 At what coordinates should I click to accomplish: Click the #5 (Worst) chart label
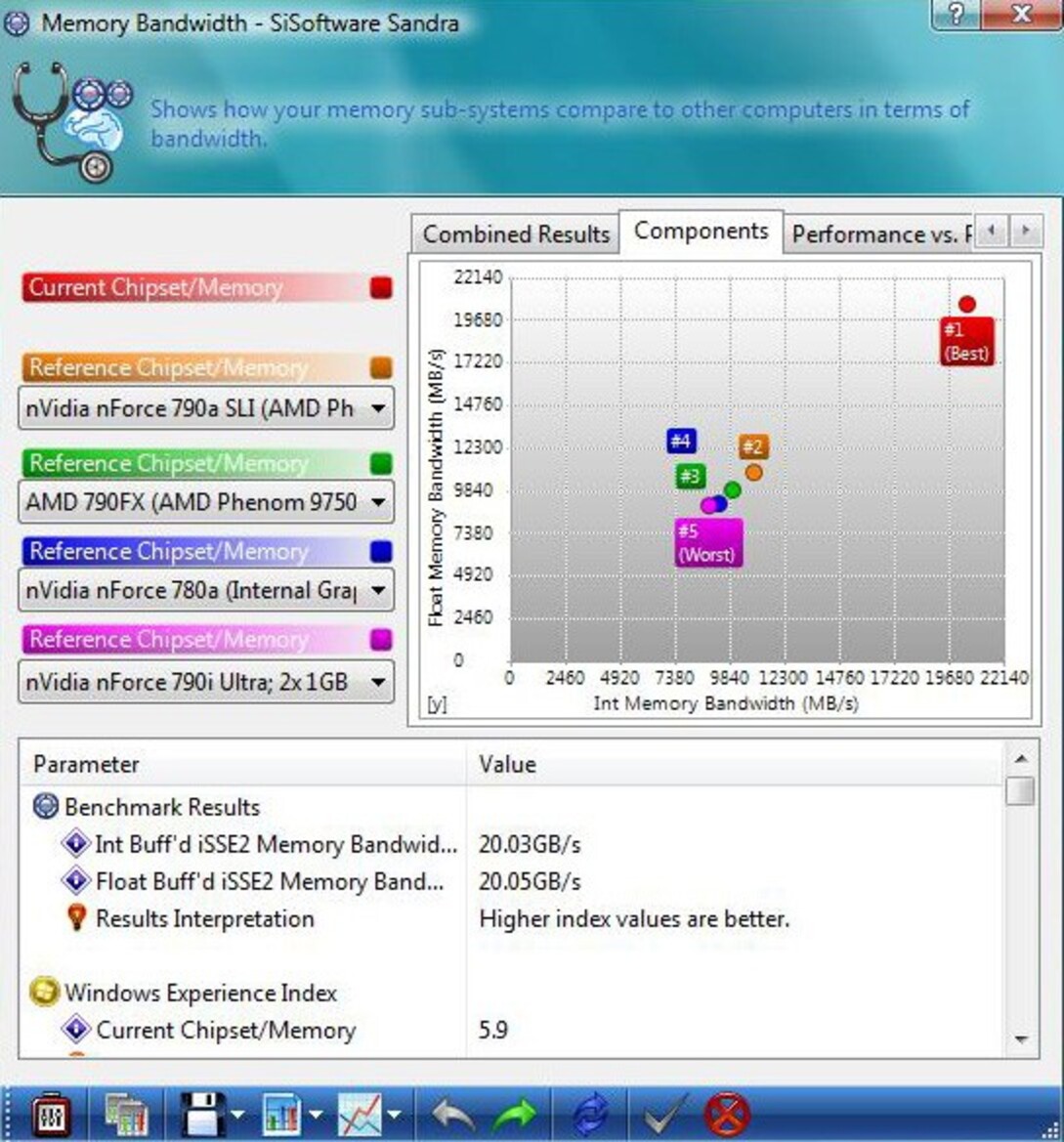pyautogui.click(x=708, y=542)
